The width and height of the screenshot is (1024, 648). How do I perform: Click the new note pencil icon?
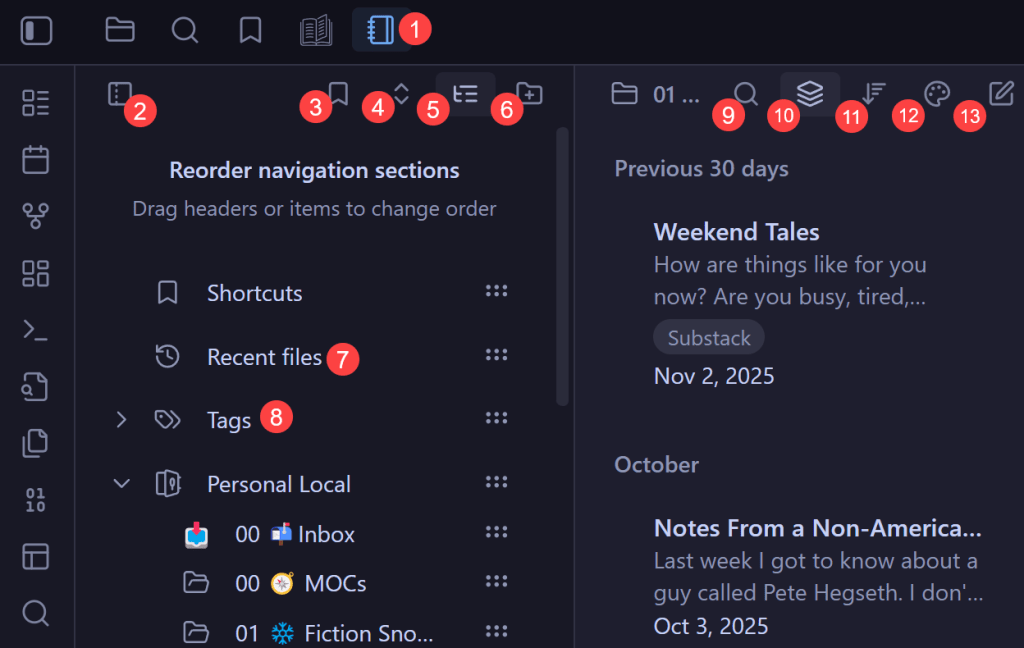(x=1001, y=94)
